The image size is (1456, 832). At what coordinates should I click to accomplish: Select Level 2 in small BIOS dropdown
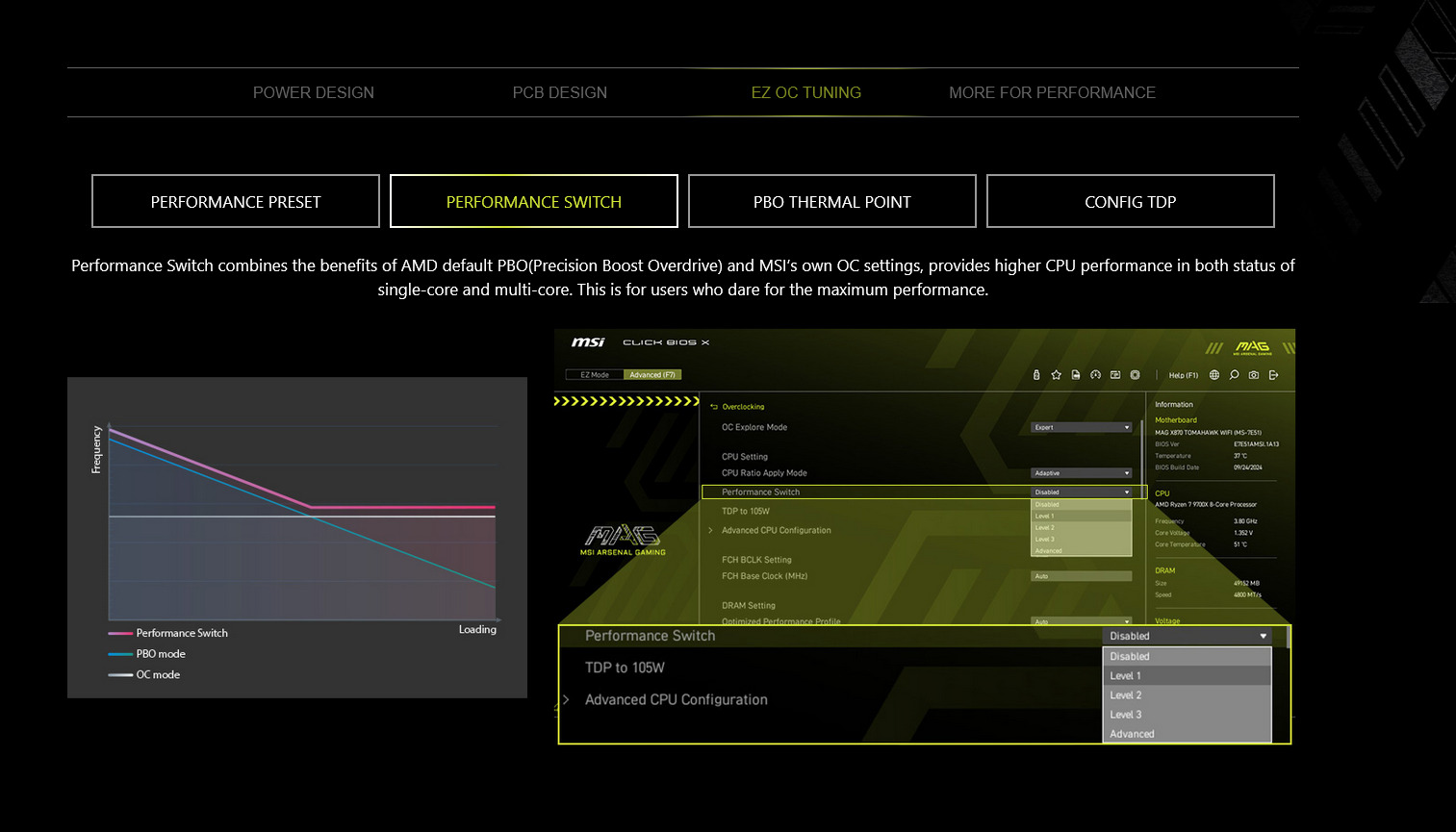coord(1082,528)
